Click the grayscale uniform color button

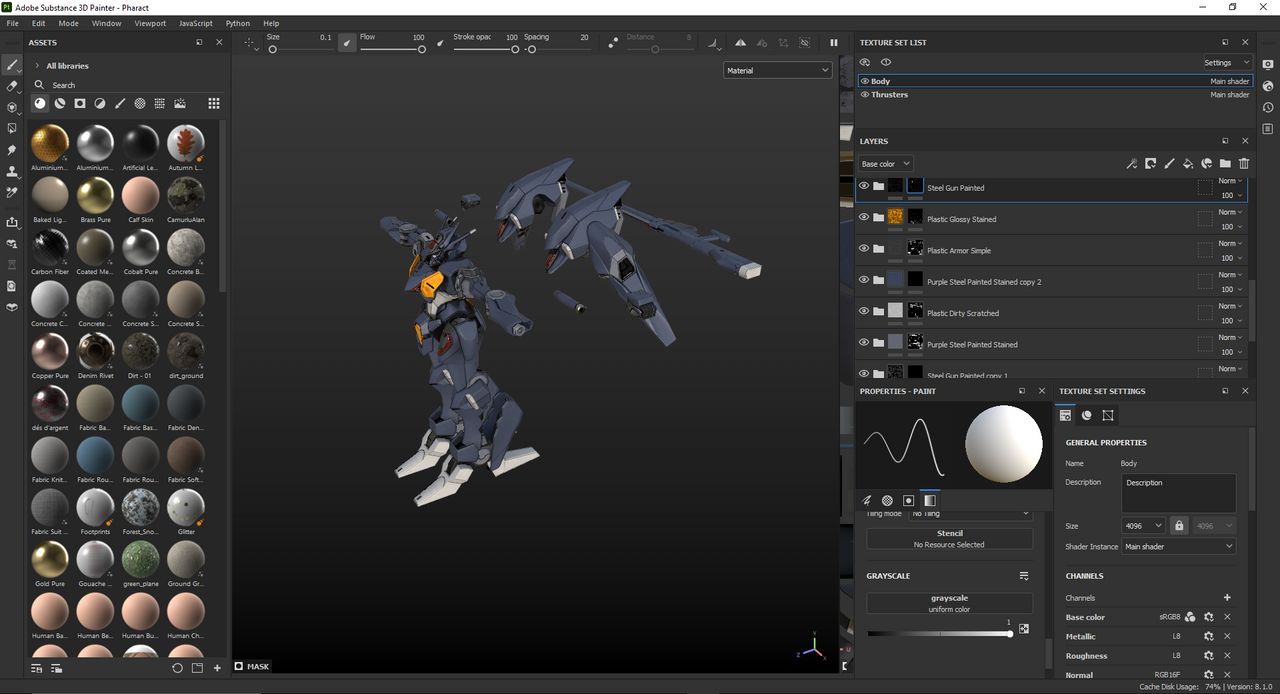pyautogui.click(x=949, y=603)
